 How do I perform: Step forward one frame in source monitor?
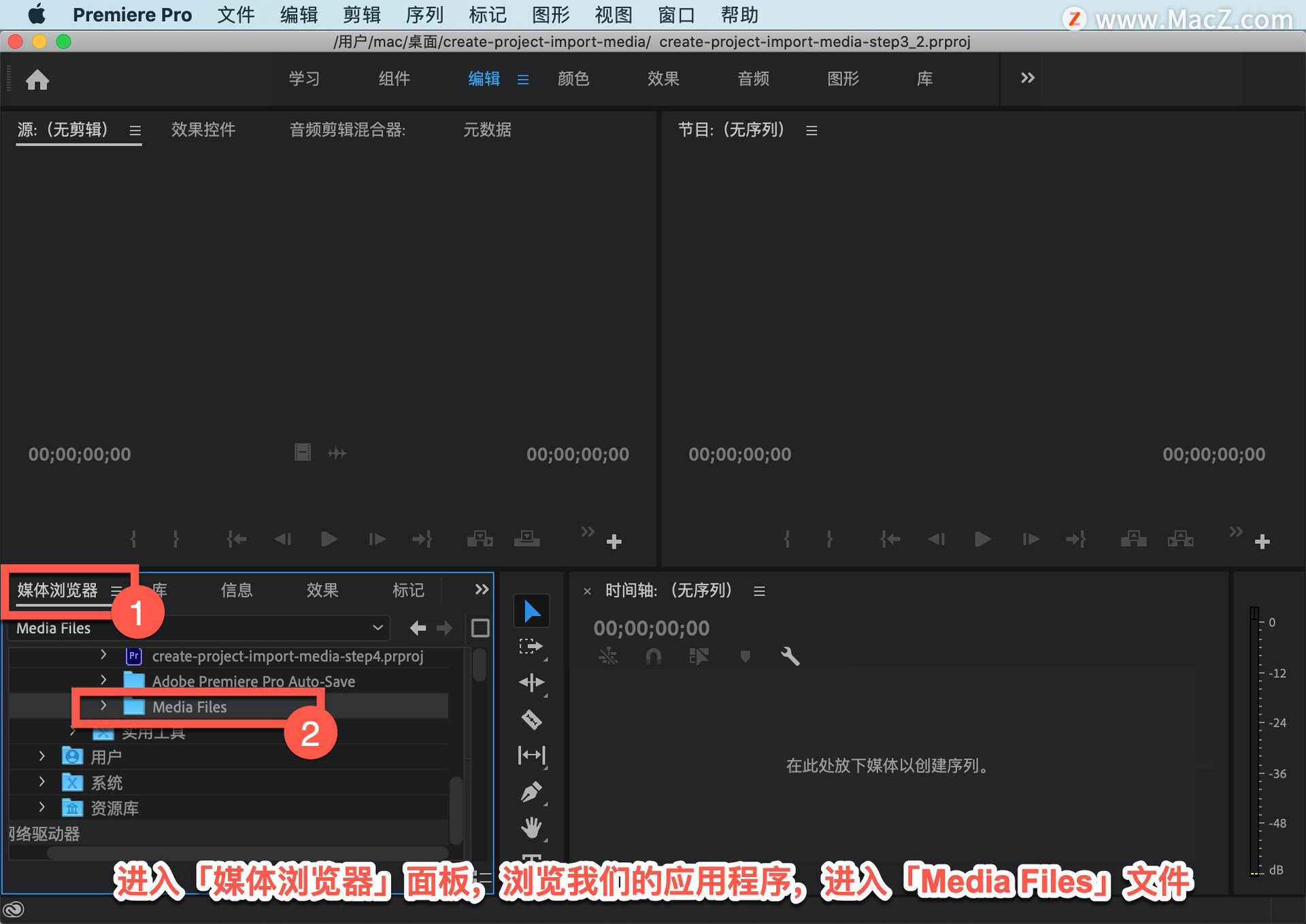click(377, 539)
